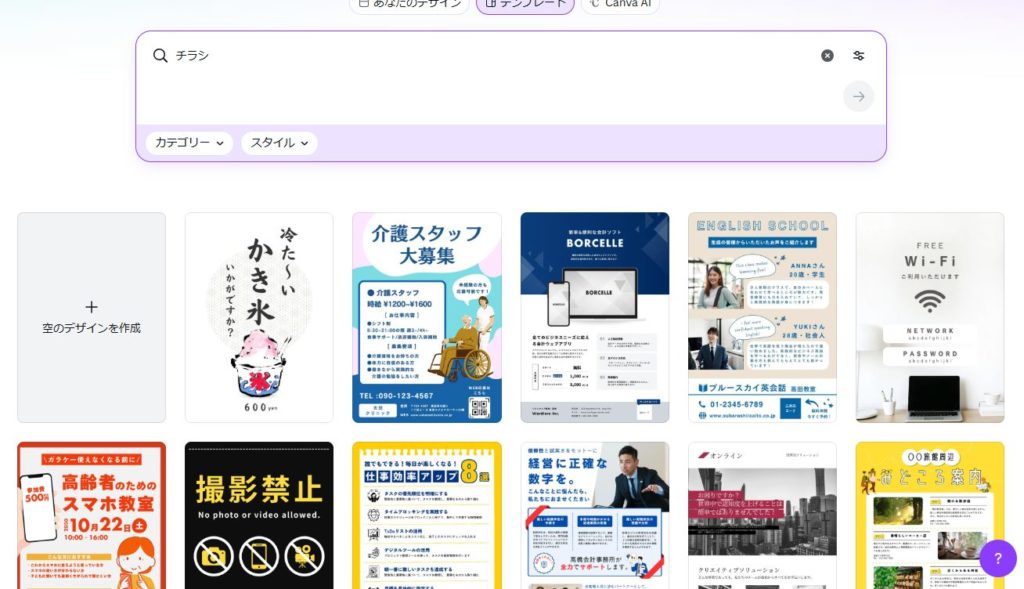
Task: Click the search magnifier icon
Action: click(160, 56)
